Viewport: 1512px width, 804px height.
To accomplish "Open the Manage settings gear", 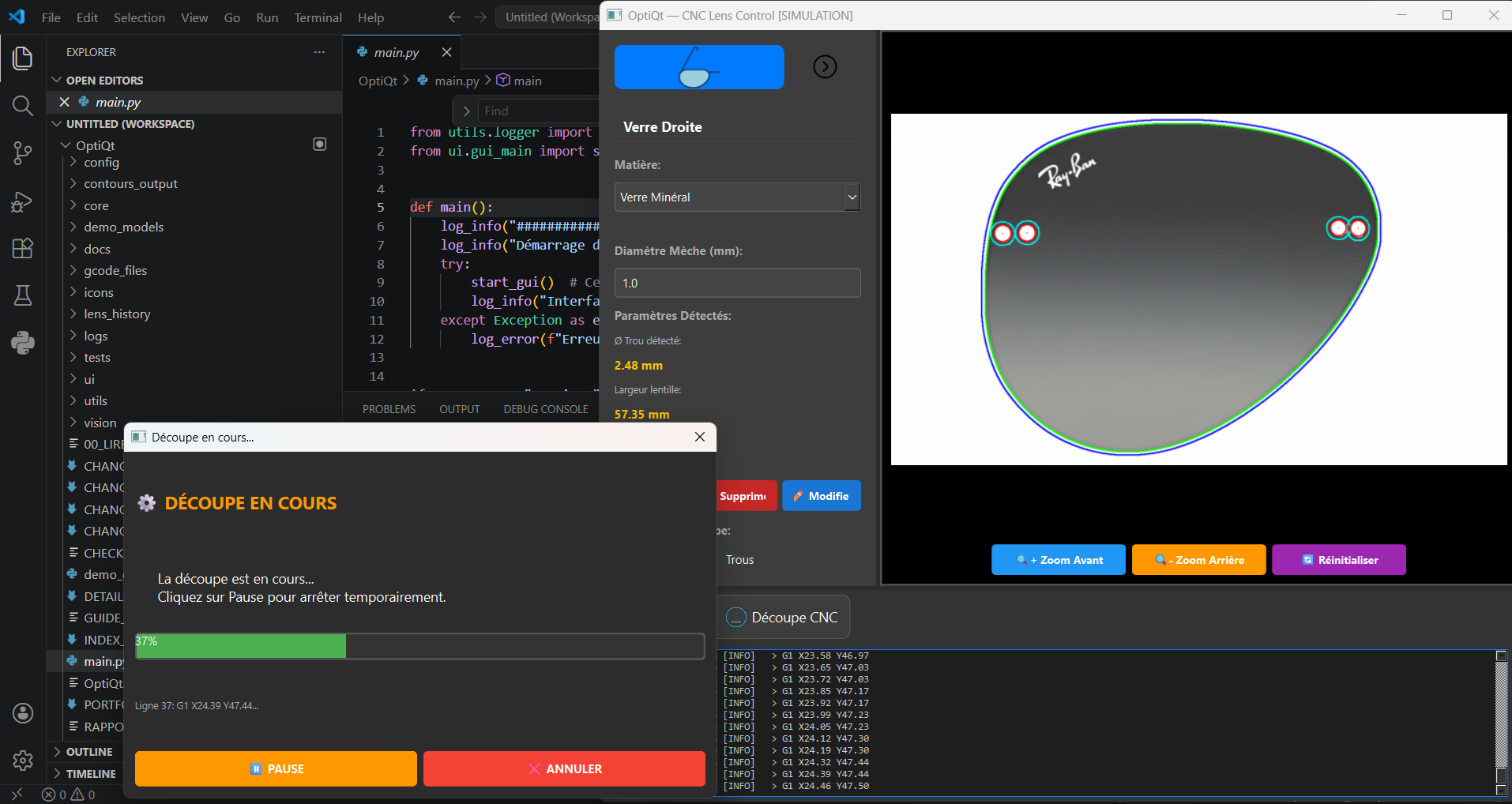I will 22,760.
